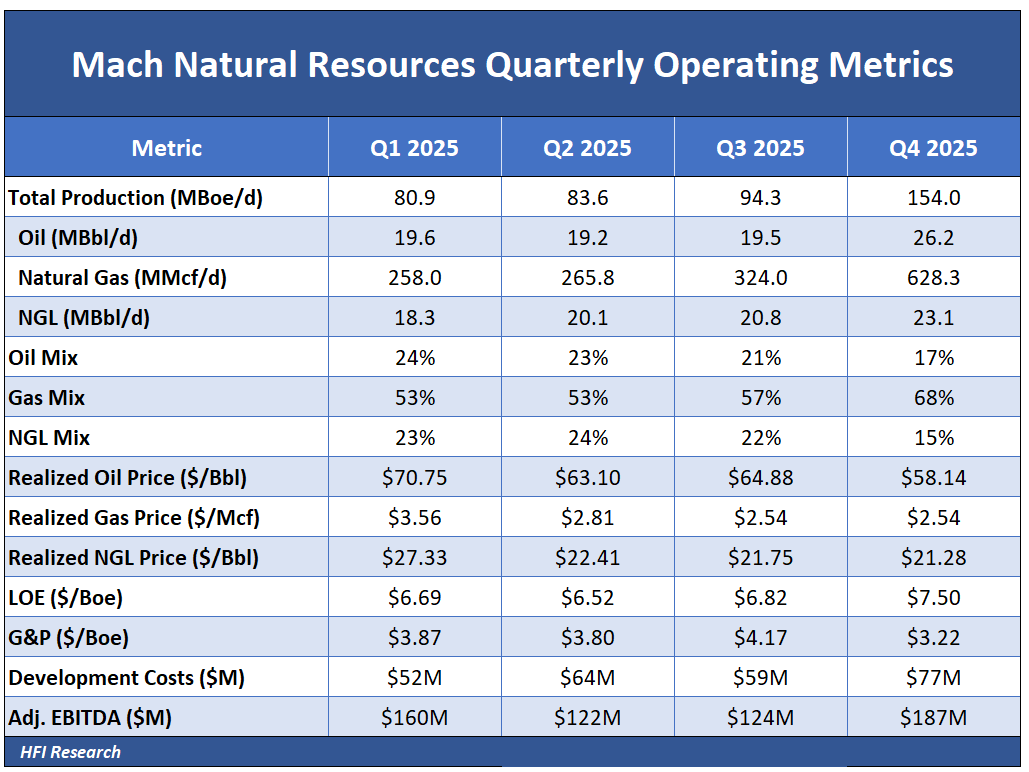Image resolution: width=1029 pixels, height=772 pixels.
Task: Click the table title Mach Natural Resources Quarterly Operating Metrics
Action: pyautogui.click(x=512, y=65)
